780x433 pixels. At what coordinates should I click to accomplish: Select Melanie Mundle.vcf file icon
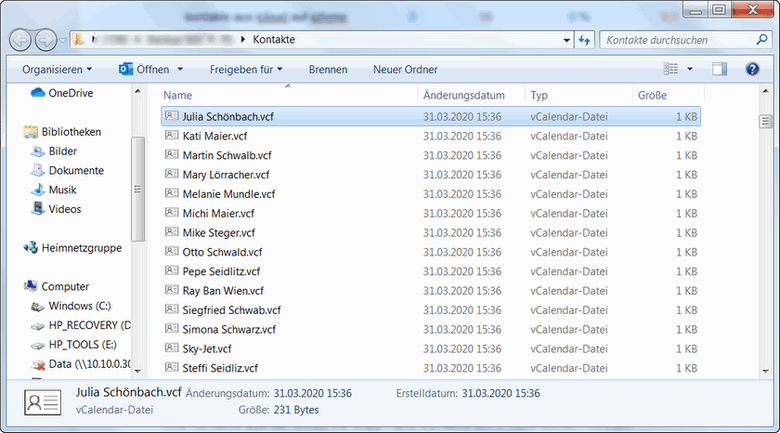(172, 194)
